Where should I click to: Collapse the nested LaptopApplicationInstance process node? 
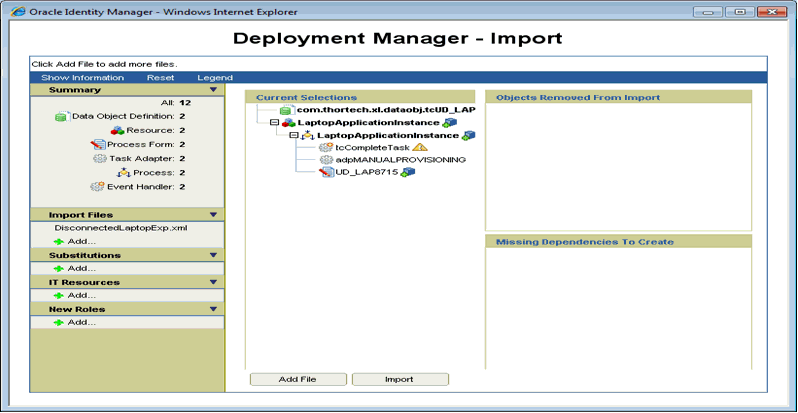tap(293, 135)
